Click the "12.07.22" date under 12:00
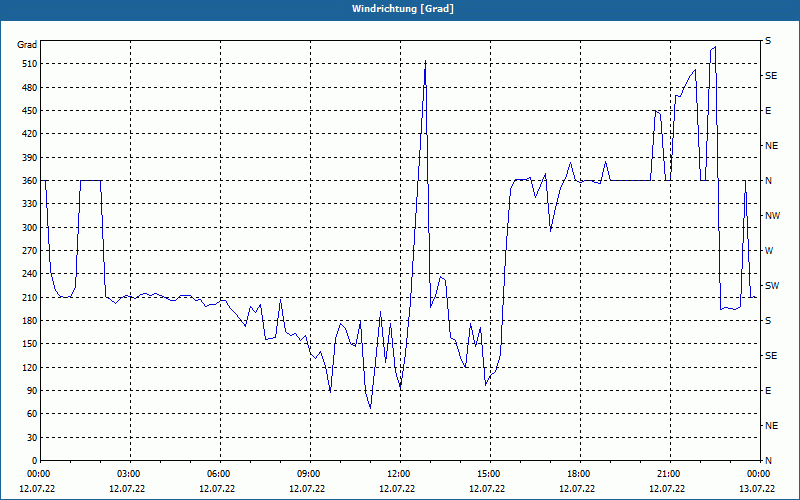Image resolution: width=800 pixels, height=500 pixels. (x=397, y=489)
